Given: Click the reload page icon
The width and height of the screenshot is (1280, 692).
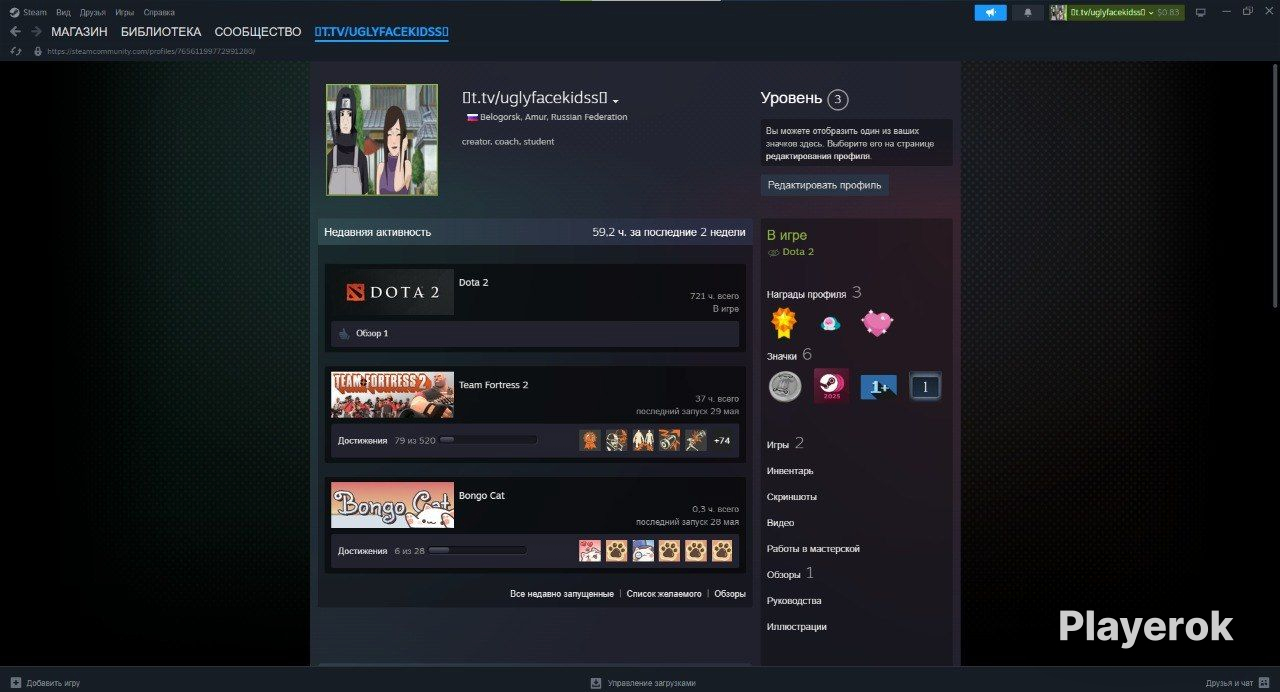Looking at the screenshot, I should (x=16, y=51).
